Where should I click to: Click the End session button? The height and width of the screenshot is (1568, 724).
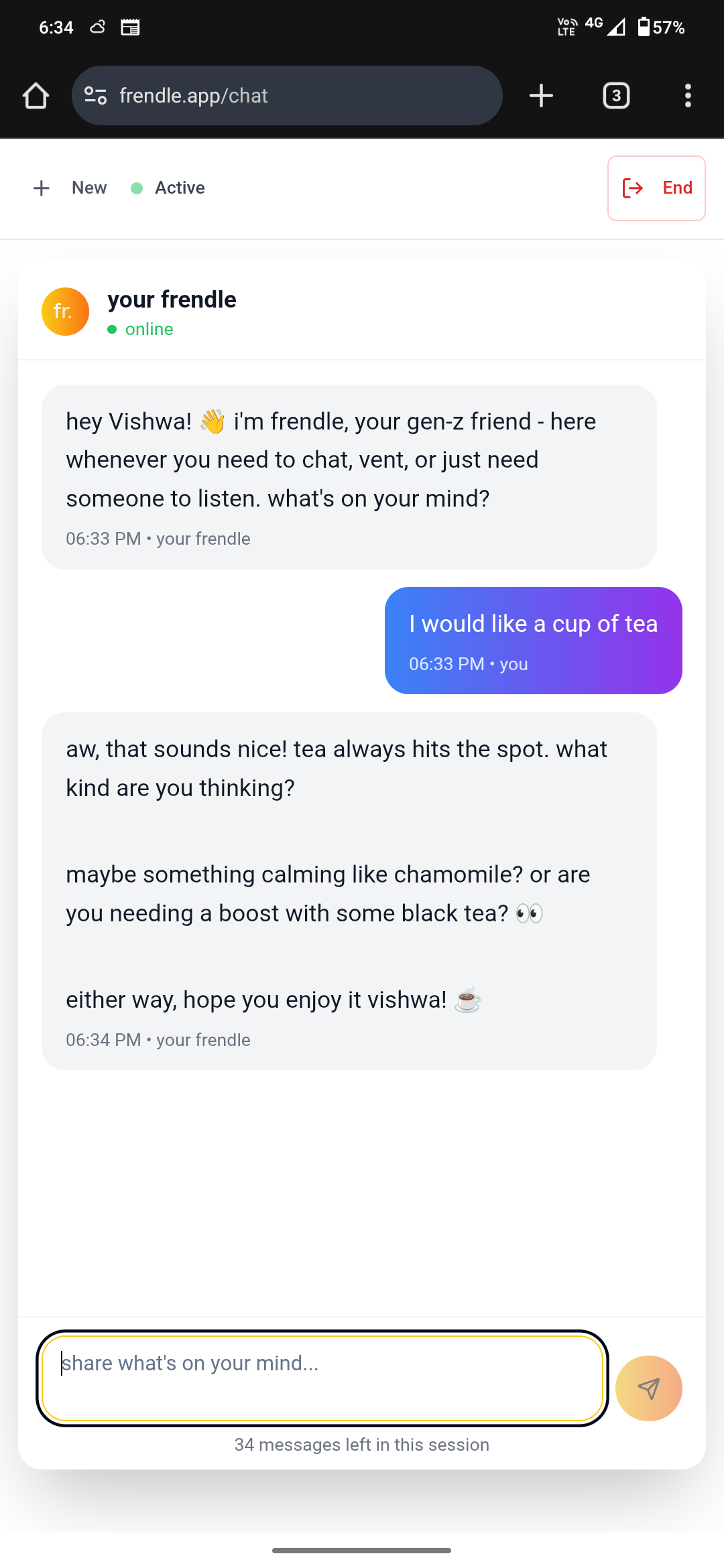pos(656,188)
